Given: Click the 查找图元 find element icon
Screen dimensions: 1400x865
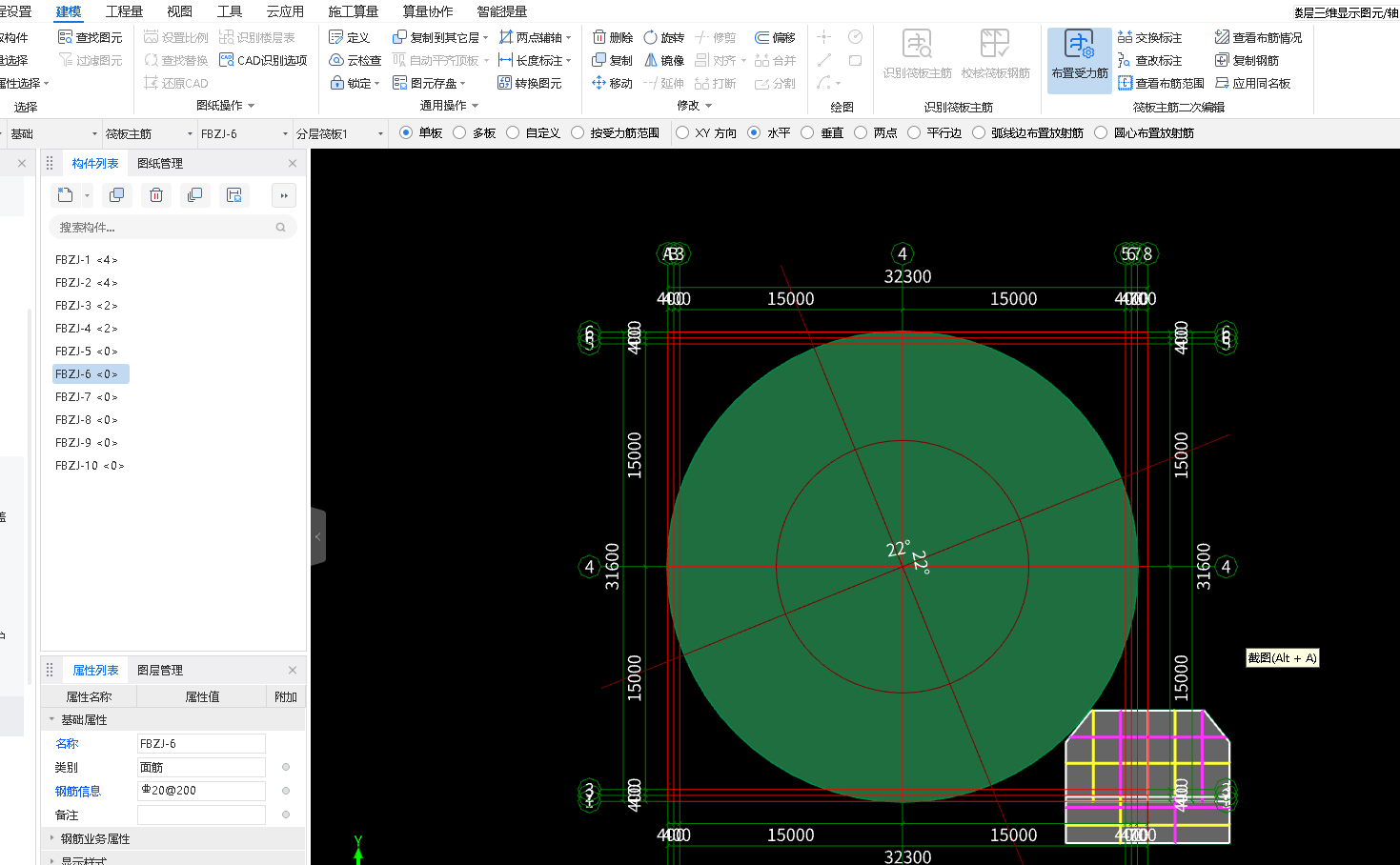Looking at the screenshot, I should tap(65, 37).
